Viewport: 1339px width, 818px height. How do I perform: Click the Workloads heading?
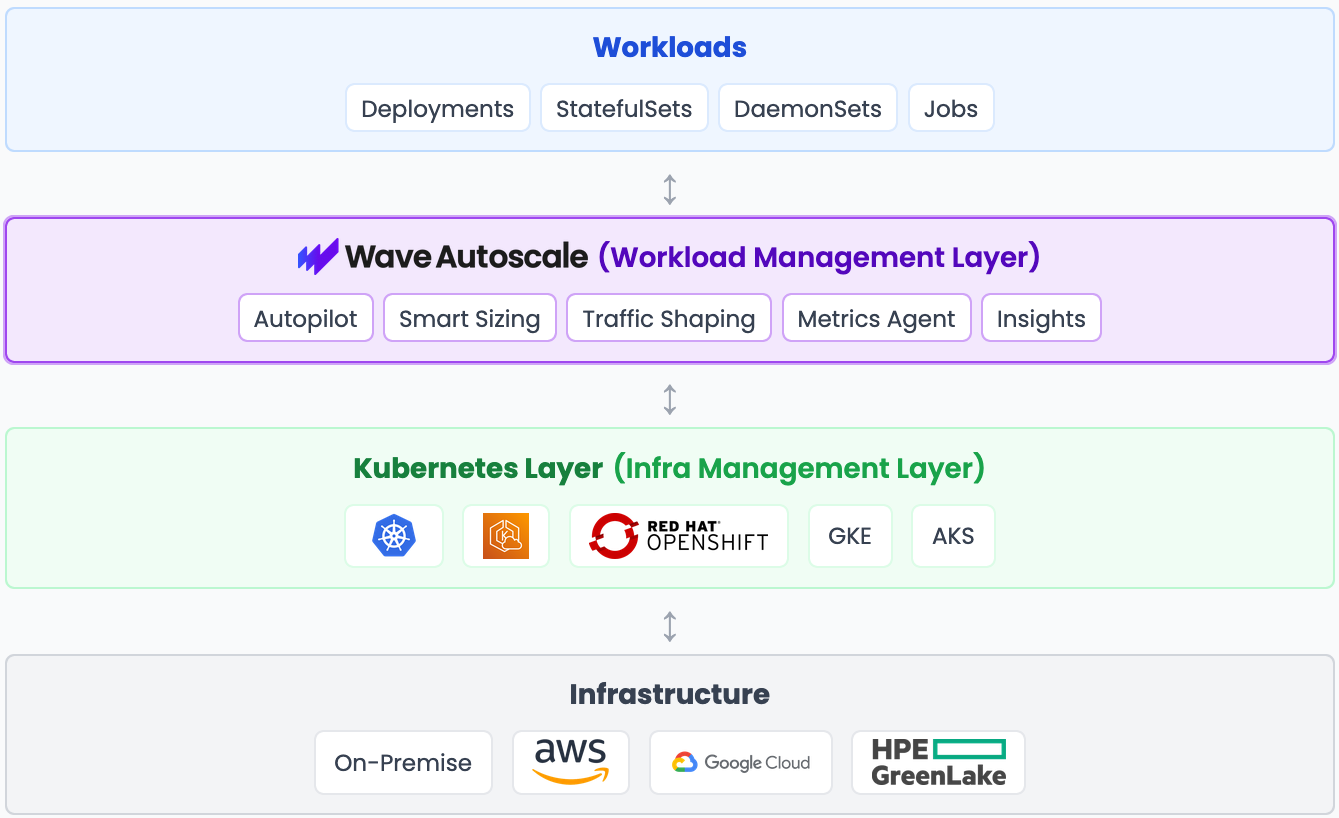tap(670, 47)
